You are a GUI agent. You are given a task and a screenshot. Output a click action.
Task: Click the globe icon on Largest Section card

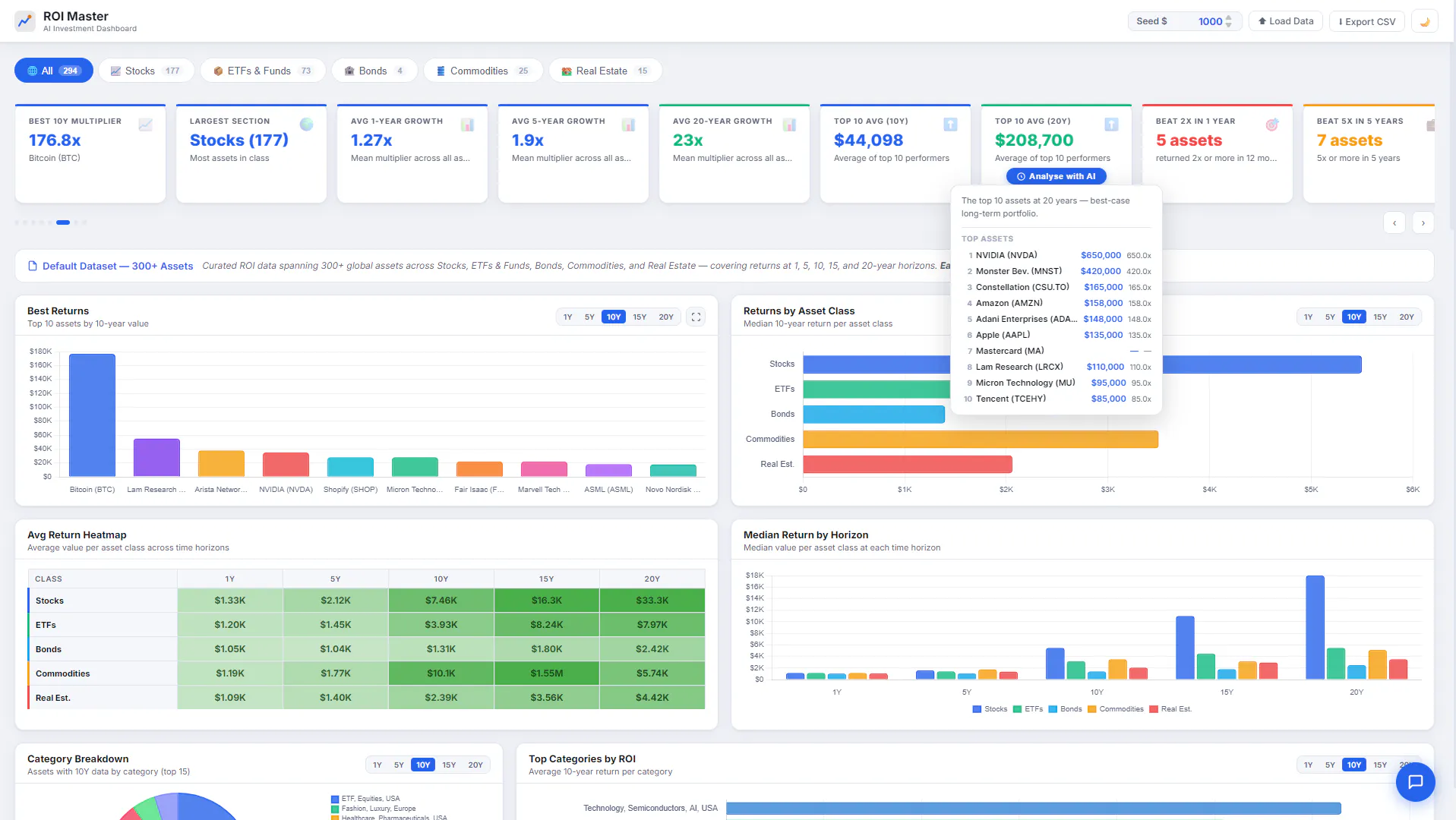[x=307, y=125]
